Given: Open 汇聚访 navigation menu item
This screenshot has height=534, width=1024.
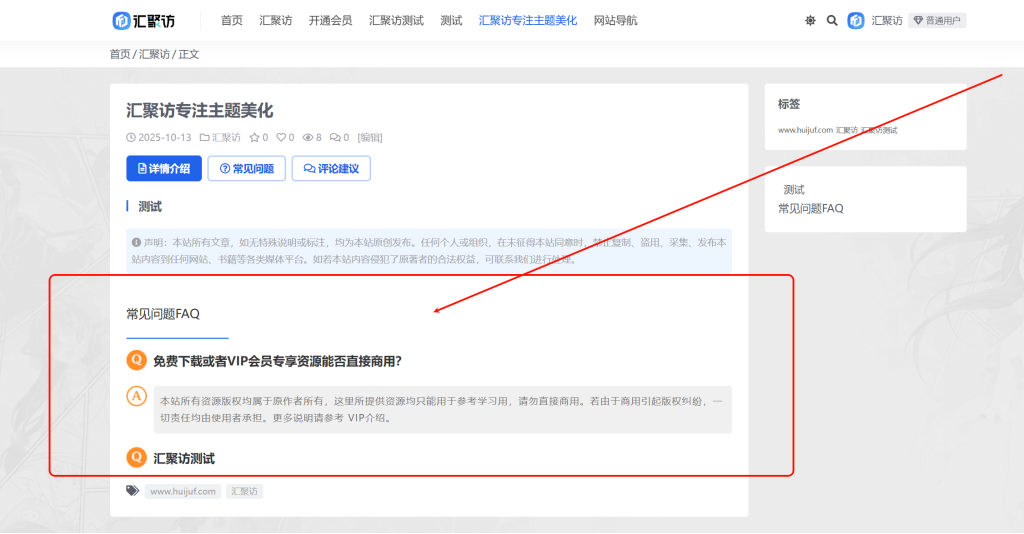Looking at the screenshot, I should point(276,21).
